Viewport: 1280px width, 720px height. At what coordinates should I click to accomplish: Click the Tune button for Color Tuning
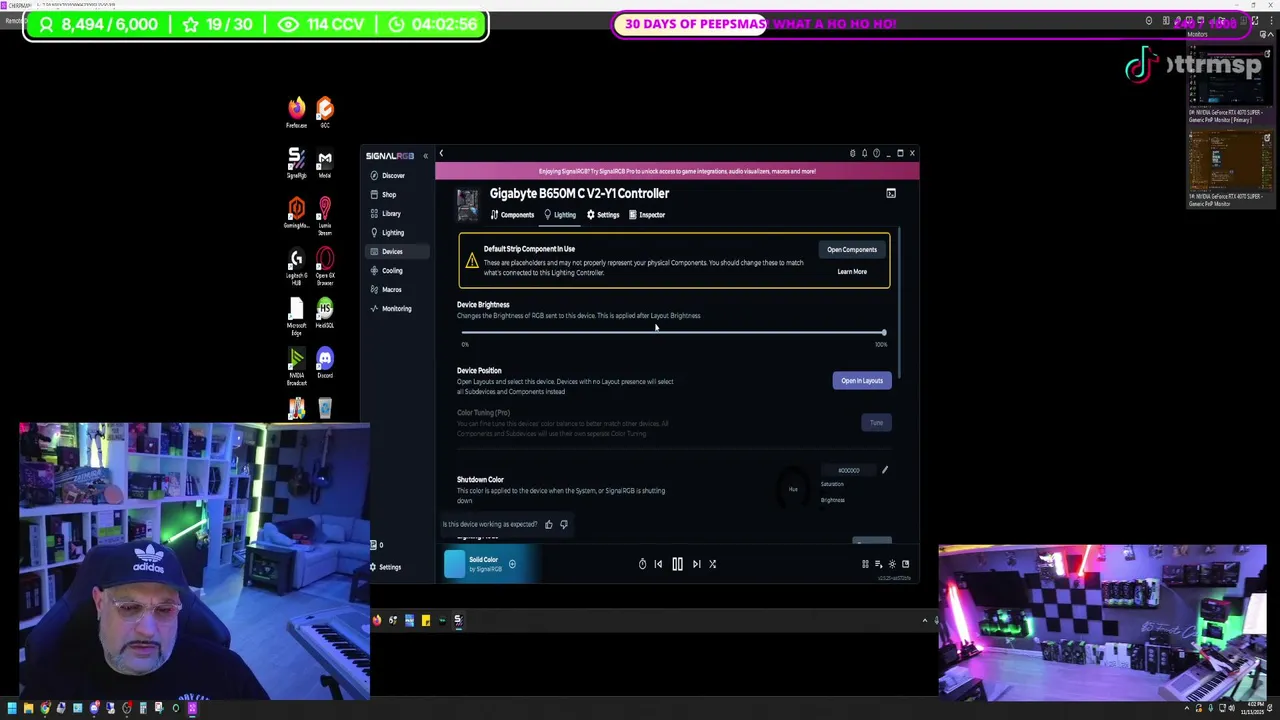pos(876,423)
